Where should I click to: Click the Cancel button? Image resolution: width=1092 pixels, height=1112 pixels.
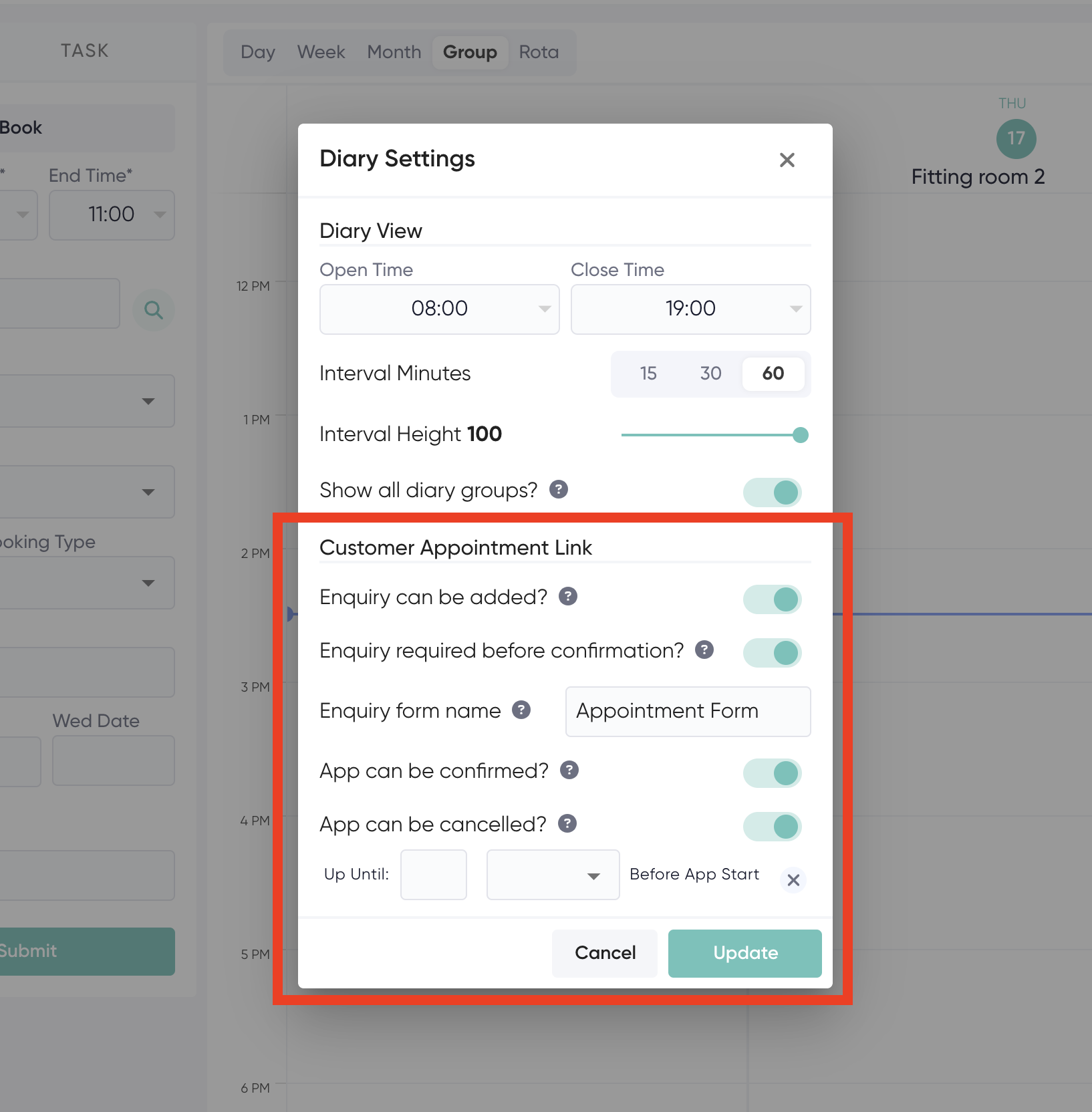tap(605, 953)
